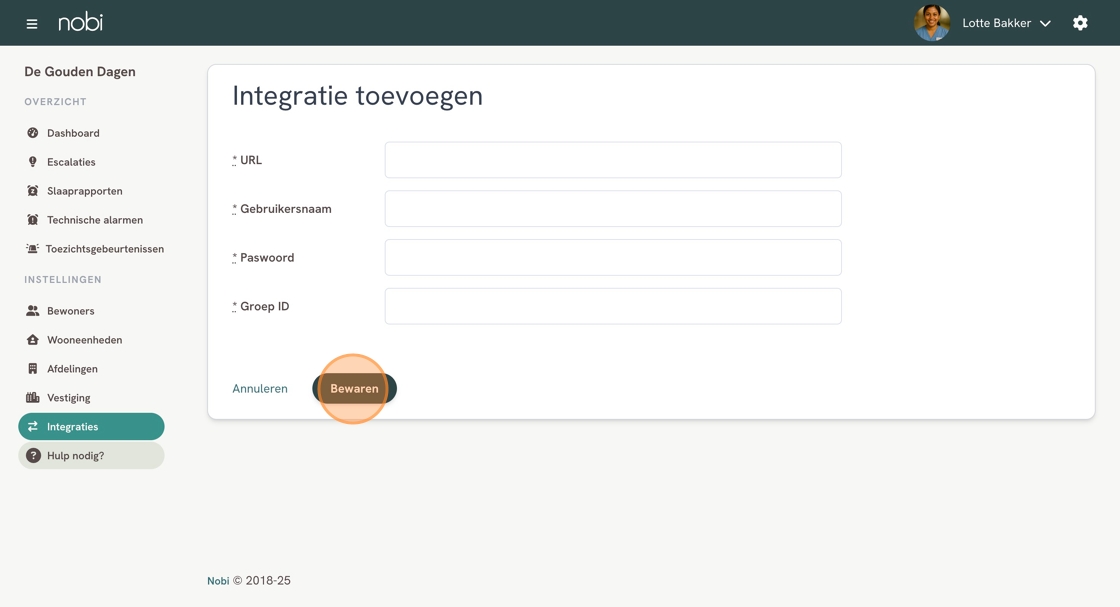The image size is (1120, 607).
Task: Click the Dashboard icon in sidebar
Action: [x=33, y=133]
